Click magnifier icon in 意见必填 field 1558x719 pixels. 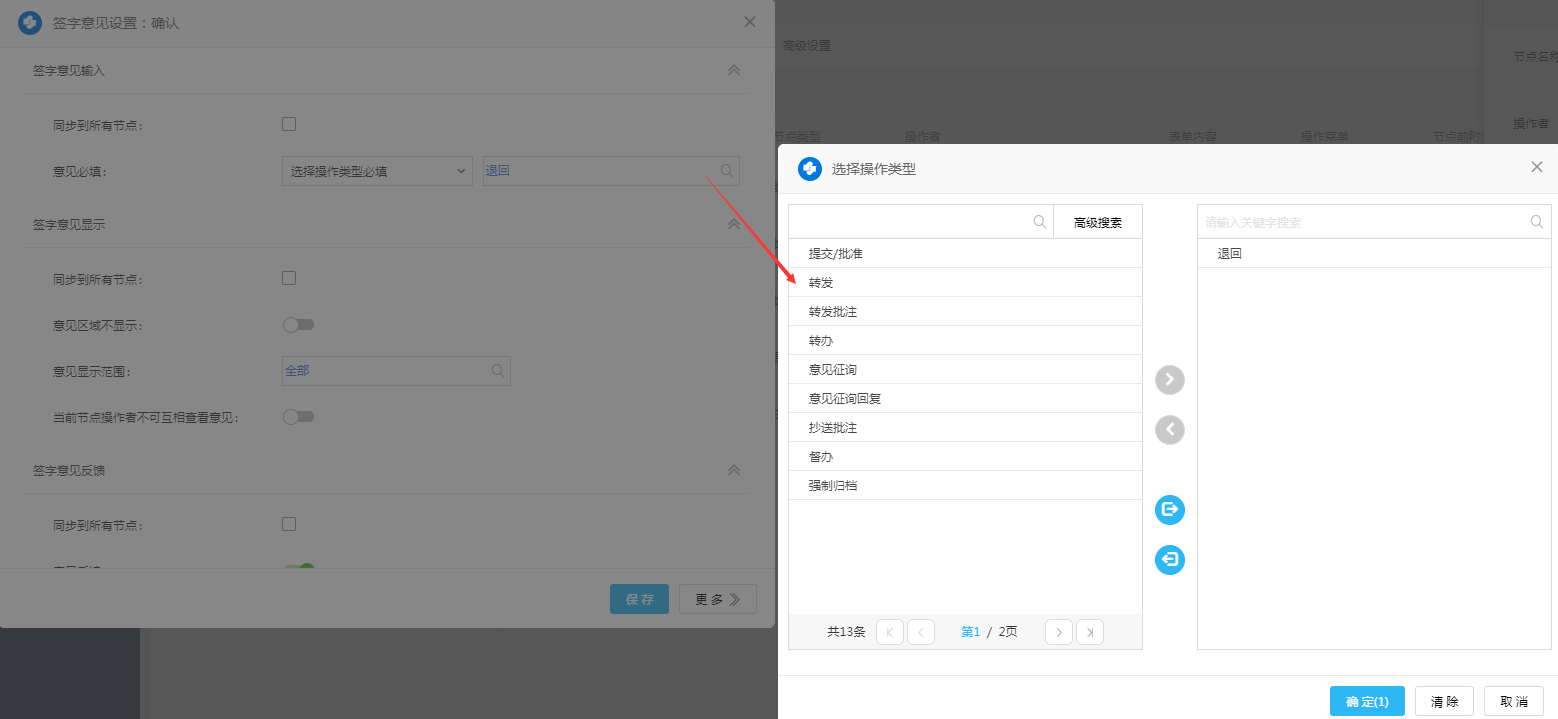727,171
